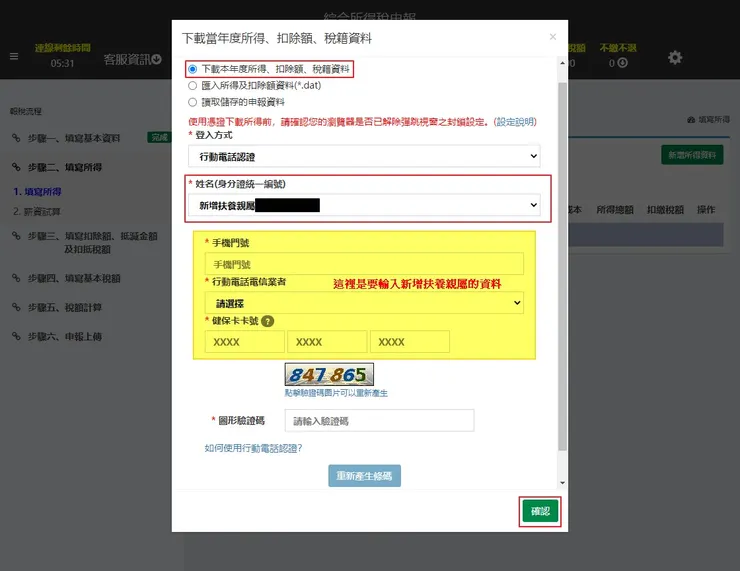The height and width of the screenshot is (571, 740).
Task: Click the link icon beside 步驟二、填寫所得
Action: point(16,167)
